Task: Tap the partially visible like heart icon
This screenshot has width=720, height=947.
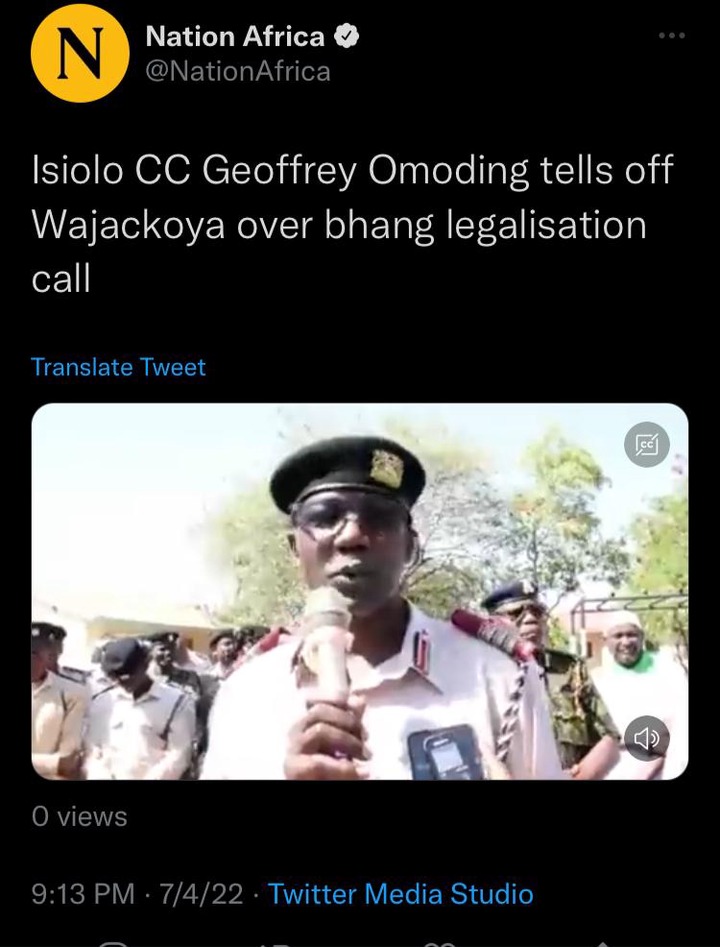Action: [439, 943]
